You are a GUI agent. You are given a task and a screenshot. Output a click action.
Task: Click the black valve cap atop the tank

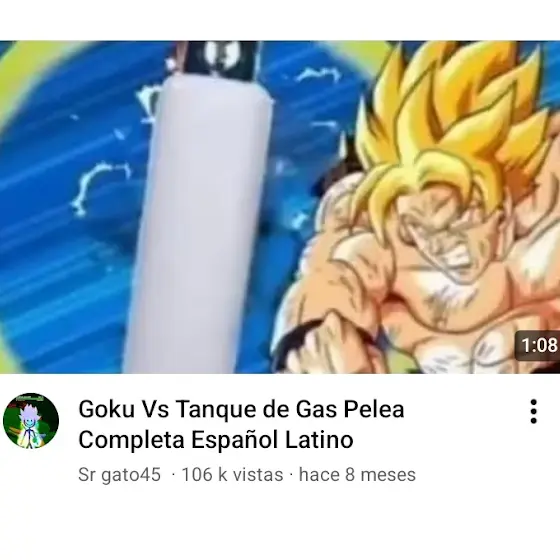tap(217, 59)
